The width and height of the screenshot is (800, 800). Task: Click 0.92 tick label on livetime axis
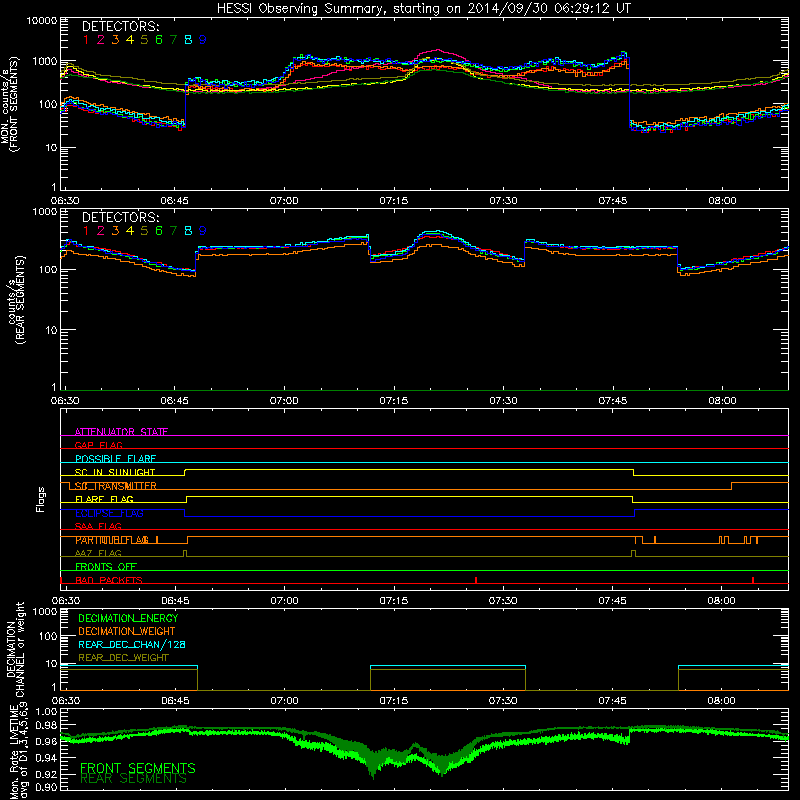(47, 774)
